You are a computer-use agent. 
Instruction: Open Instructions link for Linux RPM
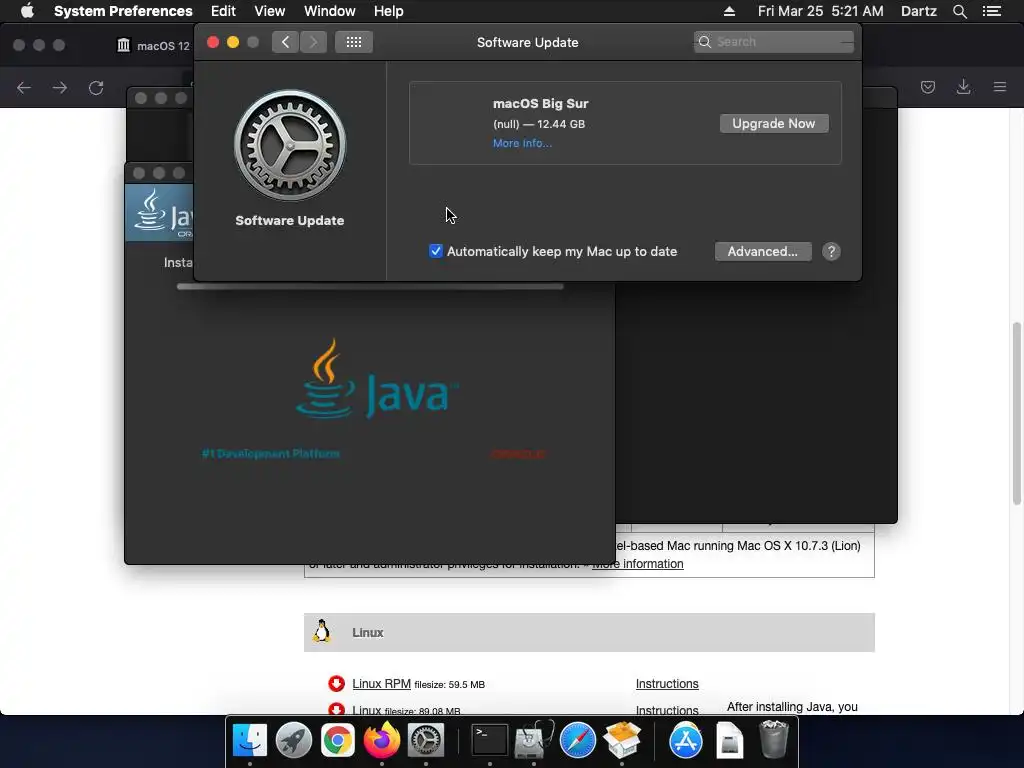pos(667,684)
